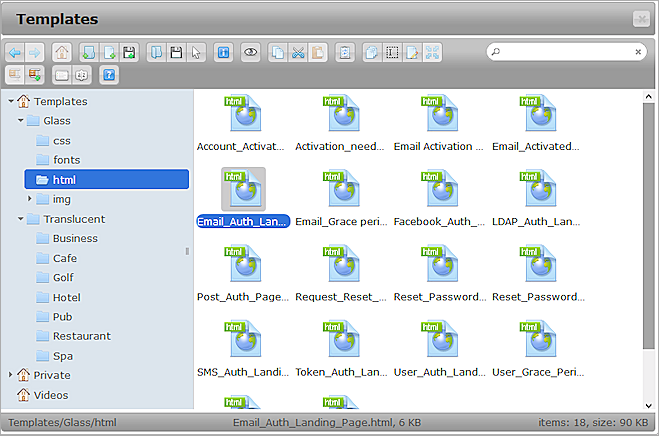This screenshot has height=436, width=659.
Task: Open help with the question mark icon
Action: pos(109,74)
